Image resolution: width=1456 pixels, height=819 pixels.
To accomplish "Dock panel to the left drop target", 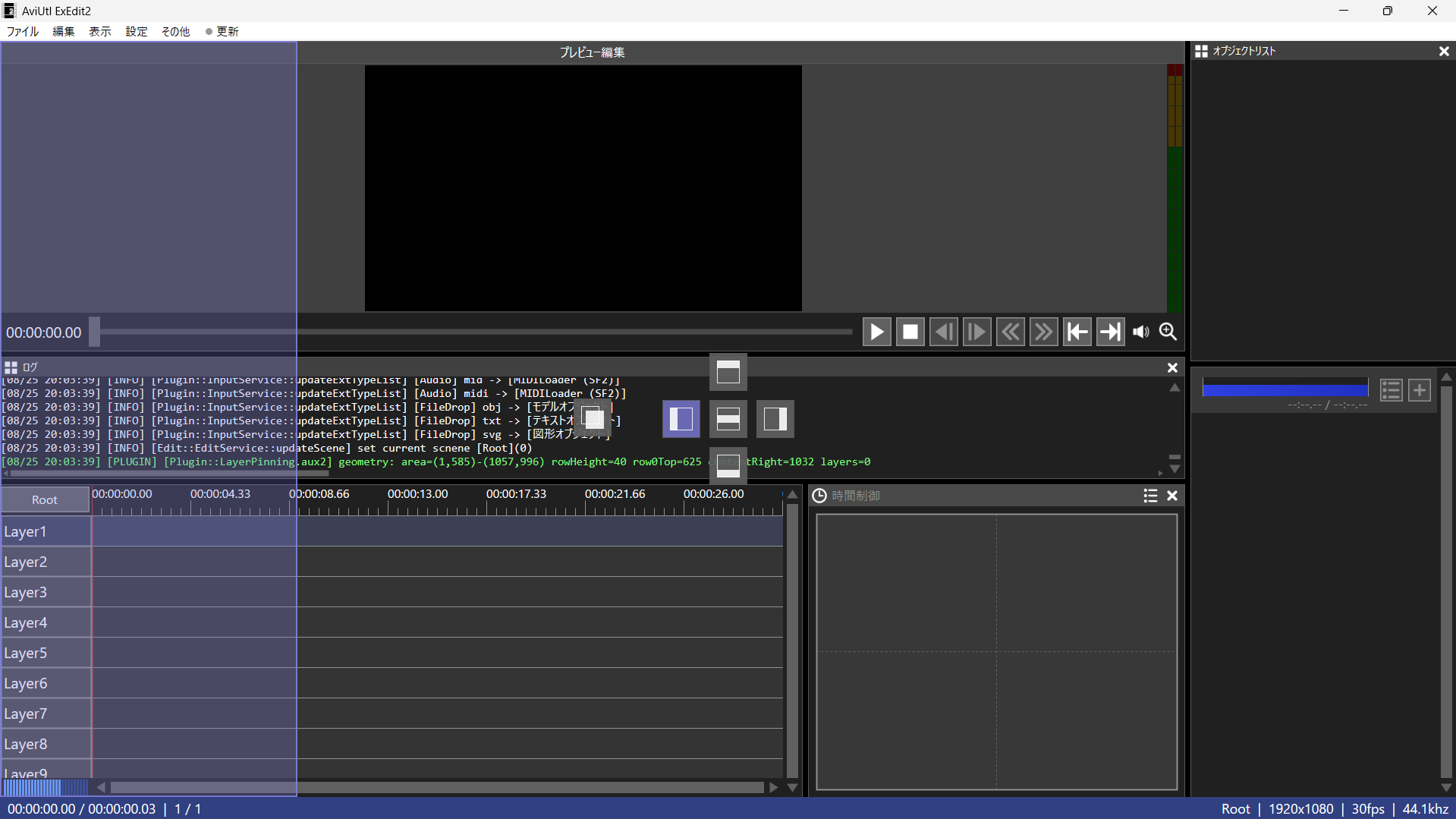I will tap(681, 419).
